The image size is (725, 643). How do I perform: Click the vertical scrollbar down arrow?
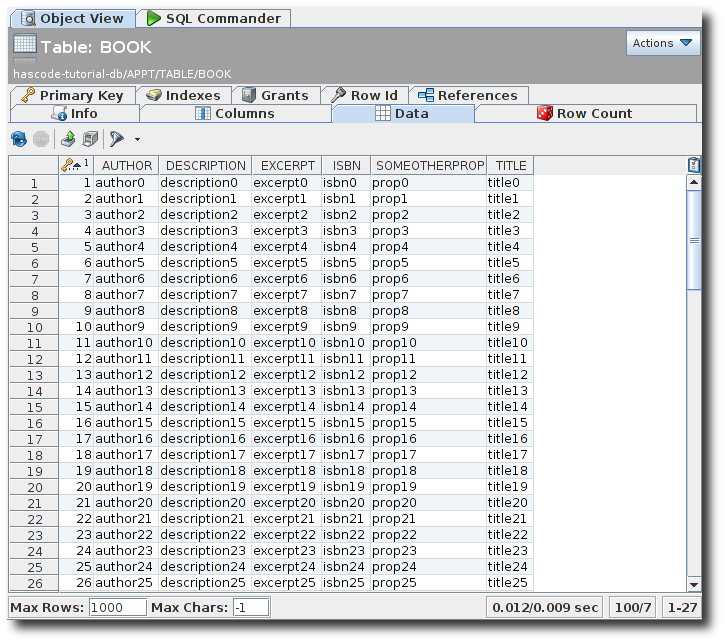pos(694,584)
